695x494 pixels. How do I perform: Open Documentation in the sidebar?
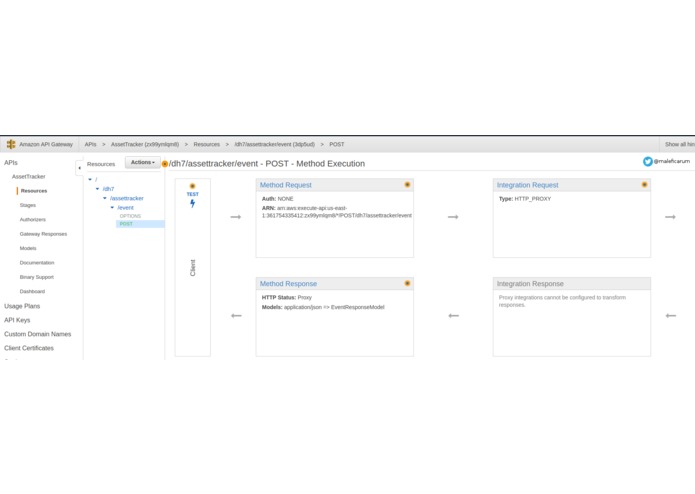point(37,263)
